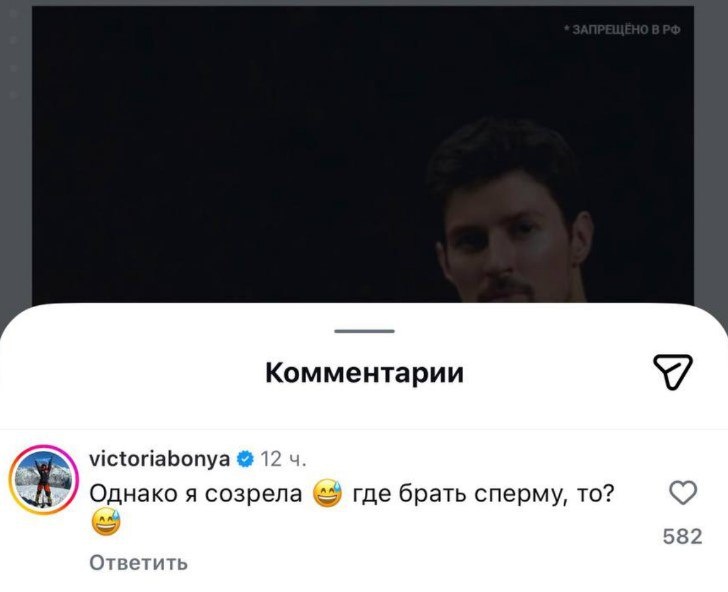
Task: Tap lowest faint dot in dimmed left strip
Action: pyautogui.click(x=13, y=95)
